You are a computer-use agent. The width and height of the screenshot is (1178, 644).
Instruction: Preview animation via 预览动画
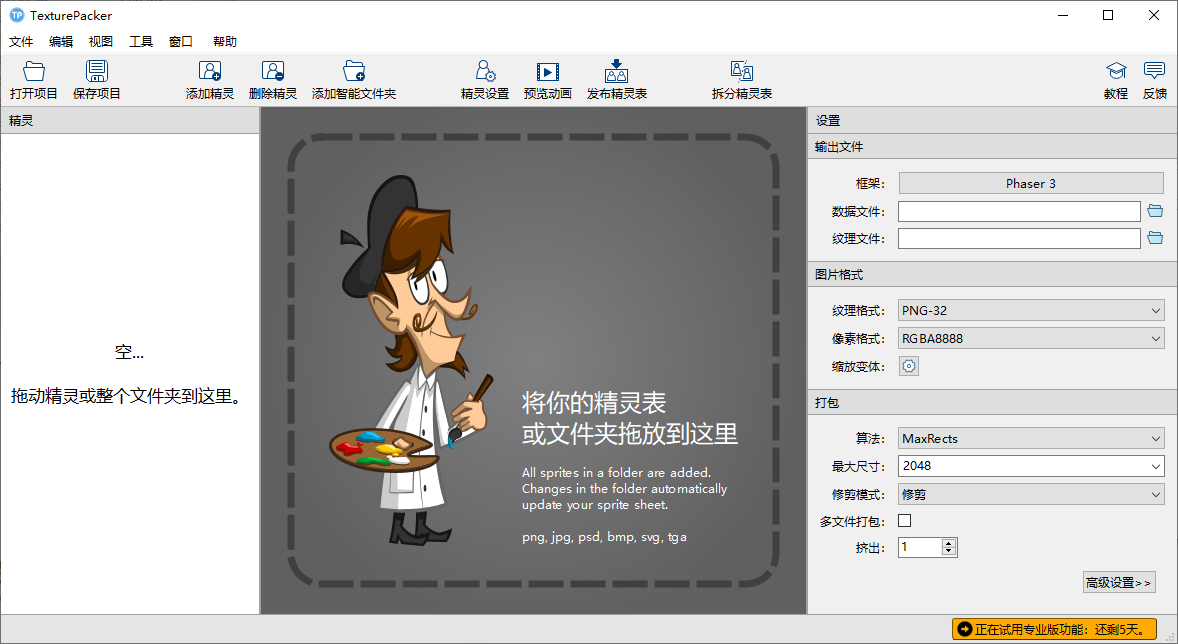pyautogui.click(x=548, y=80)
